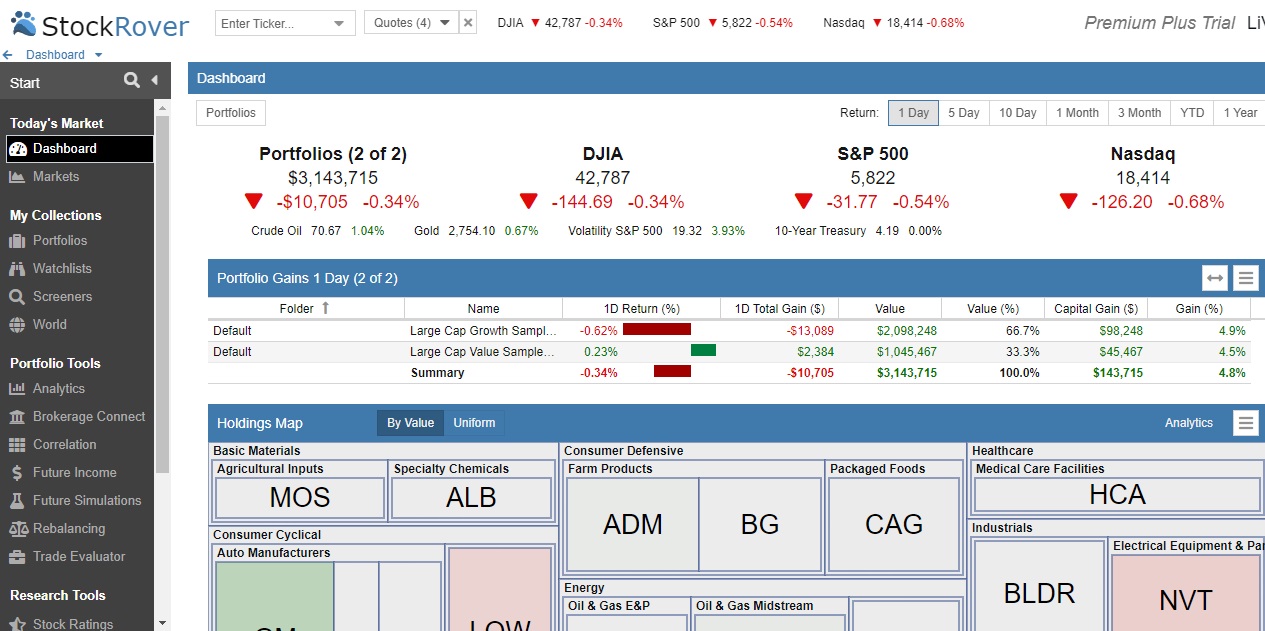
Task: Open the Rebalancing tool
Action: [68, 529]
